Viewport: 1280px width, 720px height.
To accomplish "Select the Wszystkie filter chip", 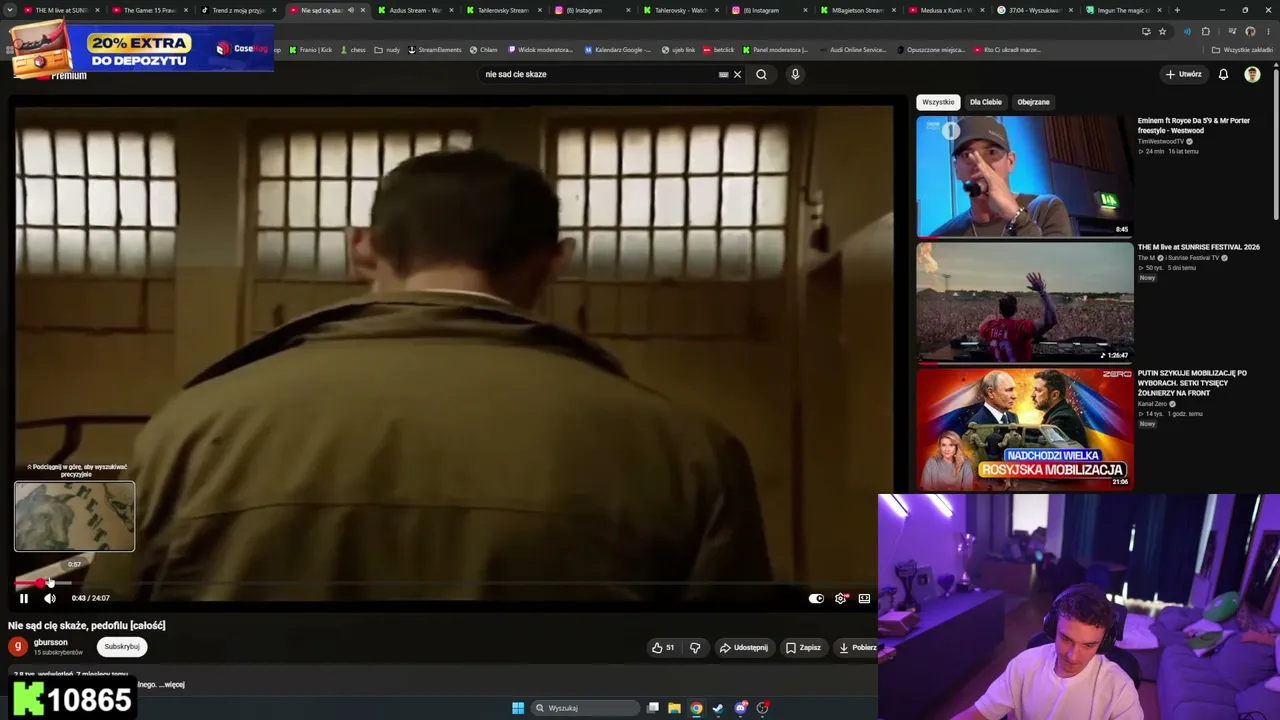I will coord(938,102).
